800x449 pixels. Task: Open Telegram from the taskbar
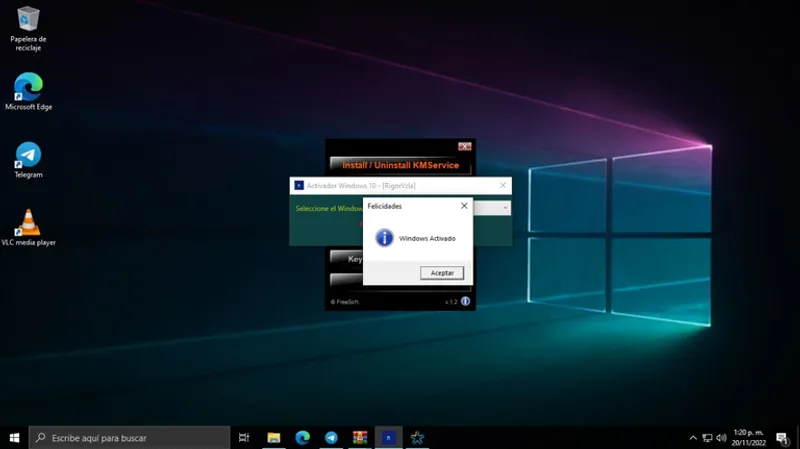click(x=331, y=438)
